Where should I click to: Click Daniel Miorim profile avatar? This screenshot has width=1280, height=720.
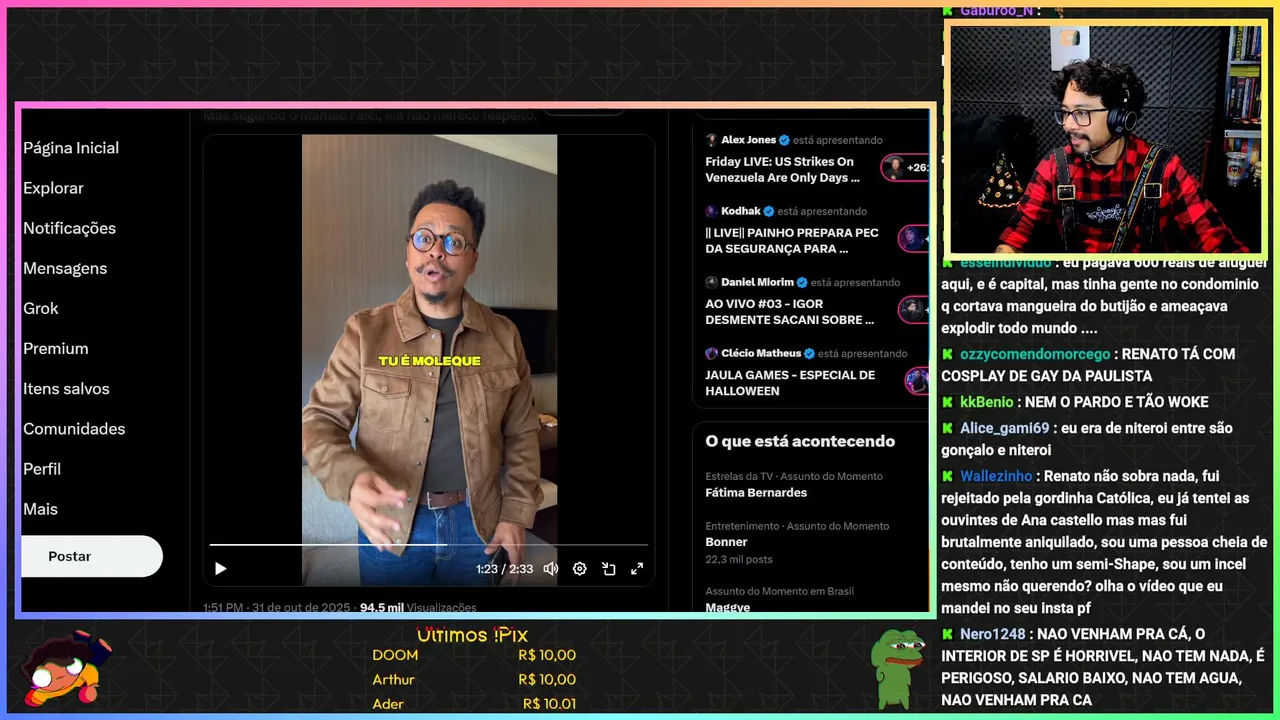[711, 282]
